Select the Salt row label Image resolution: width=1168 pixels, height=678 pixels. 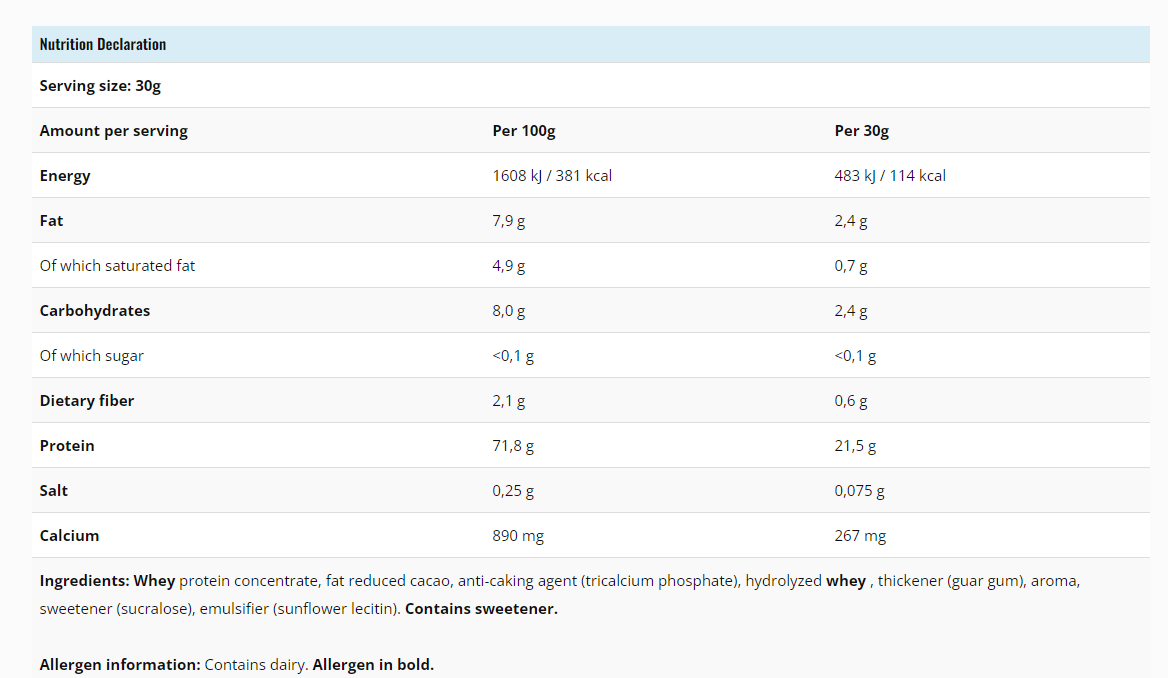(x=54, y=491)
